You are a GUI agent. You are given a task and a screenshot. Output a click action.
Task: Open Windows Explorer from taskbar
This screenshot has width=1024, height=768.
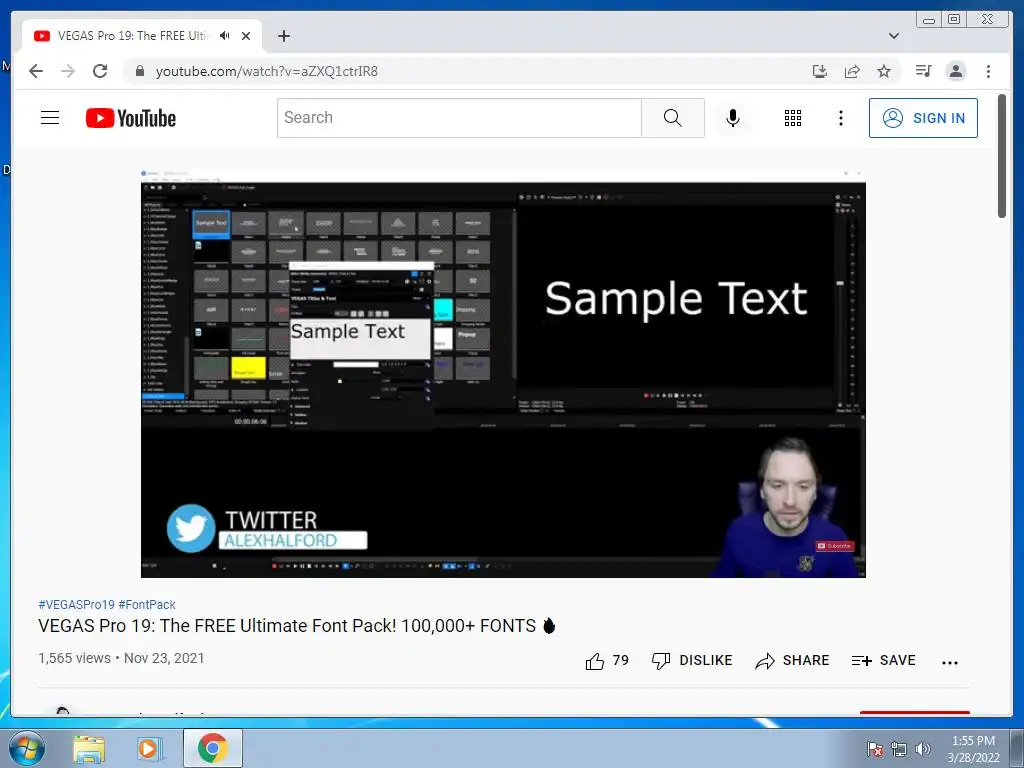tap(89, 749)
